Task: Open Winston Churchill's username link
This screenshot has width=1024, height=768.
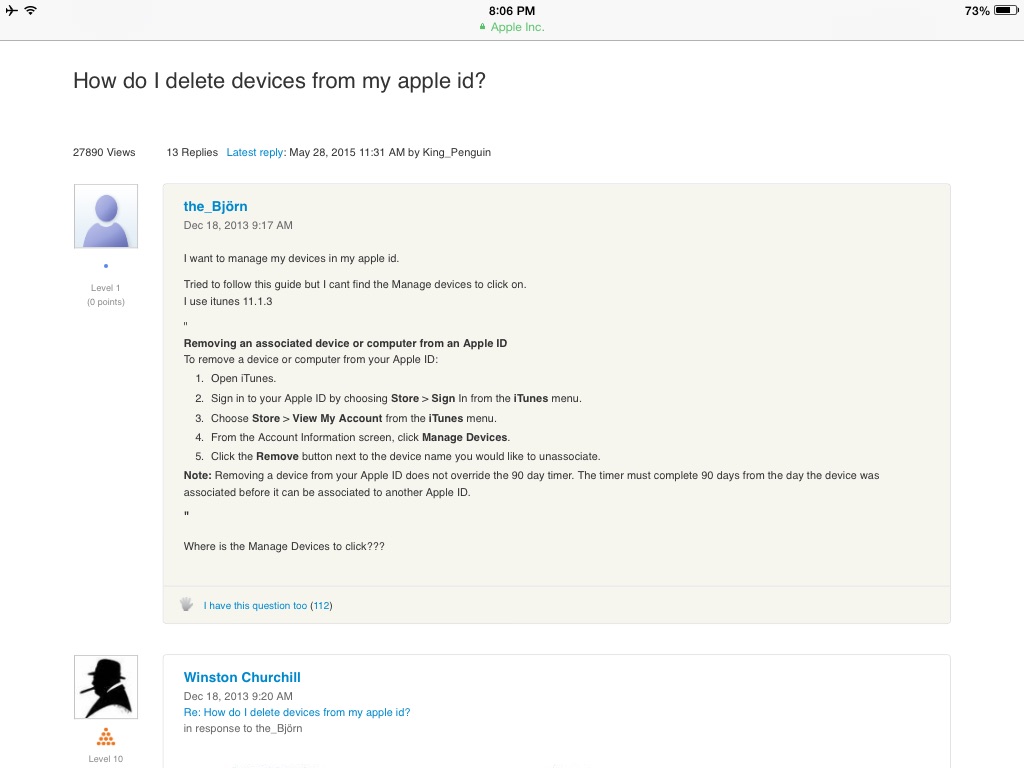Action: click(242, 677)
